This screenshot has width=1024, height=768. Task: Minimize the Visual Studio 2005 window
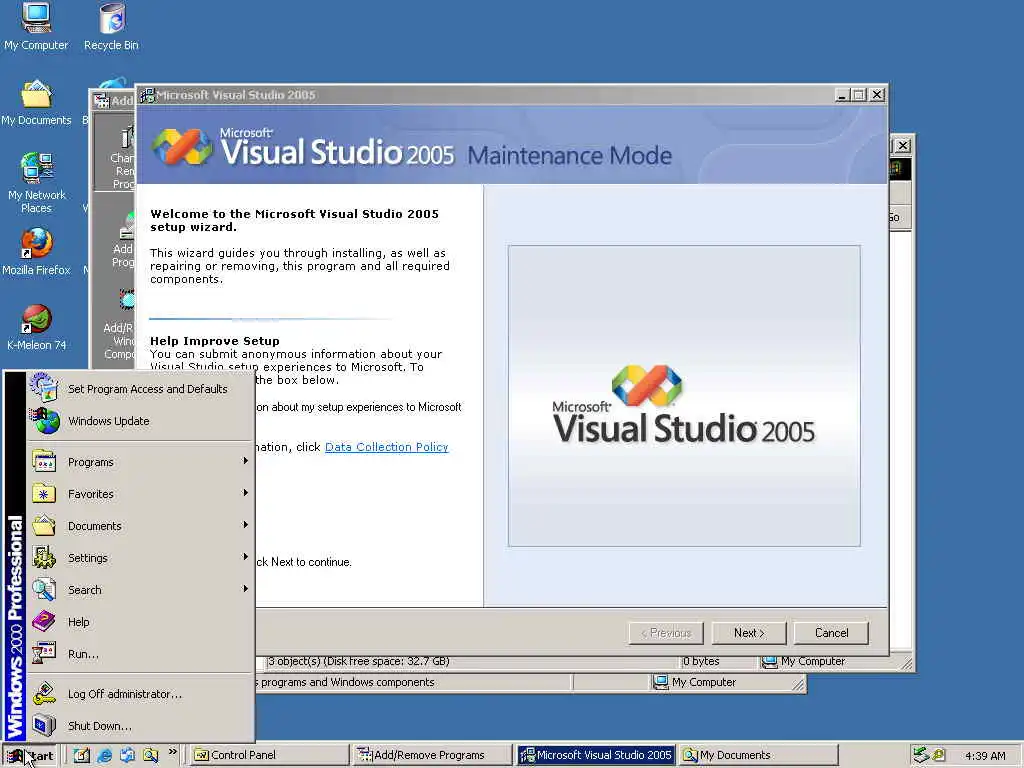click(842, 95)
